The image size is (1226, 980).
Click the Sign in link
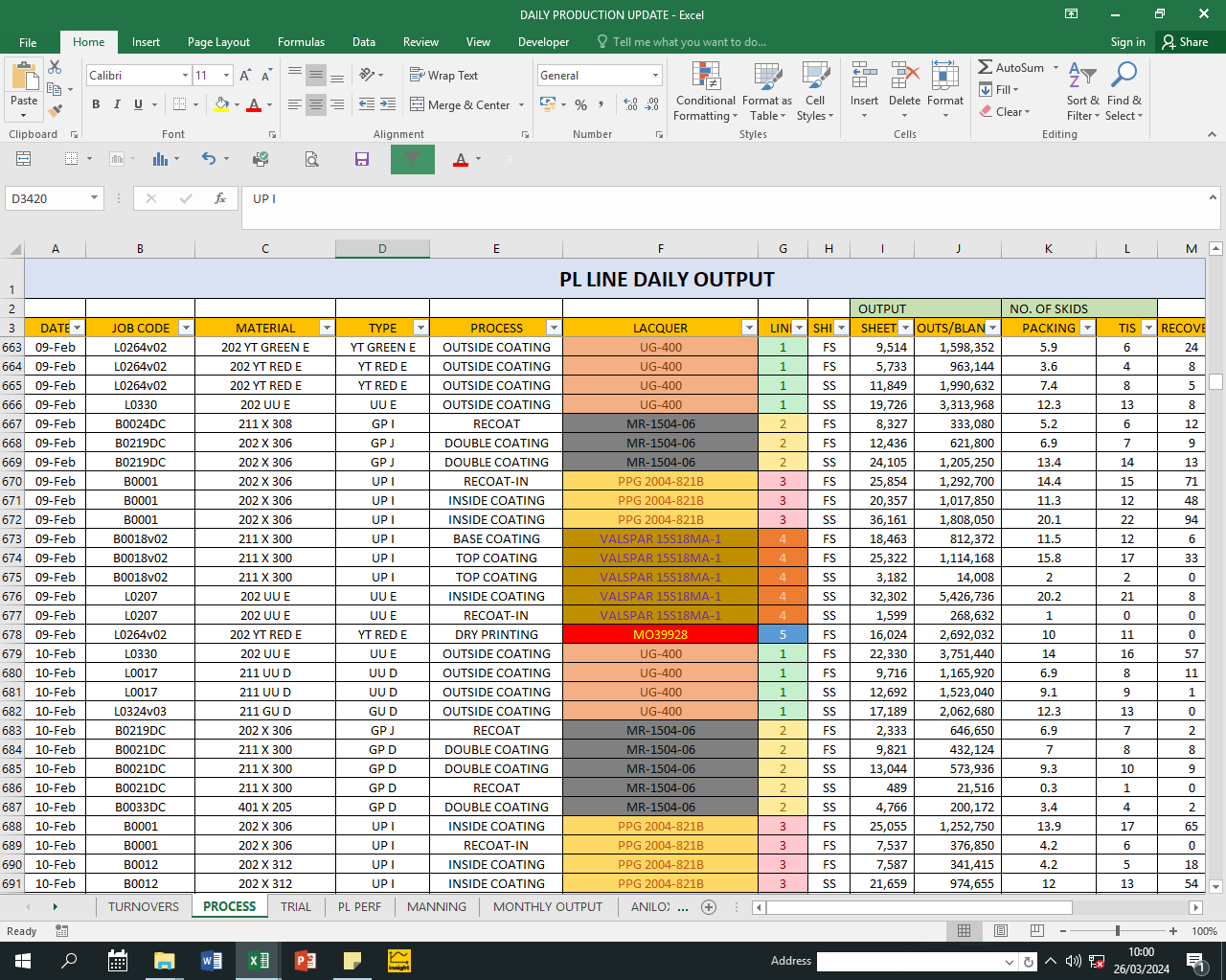point(1127,42)
